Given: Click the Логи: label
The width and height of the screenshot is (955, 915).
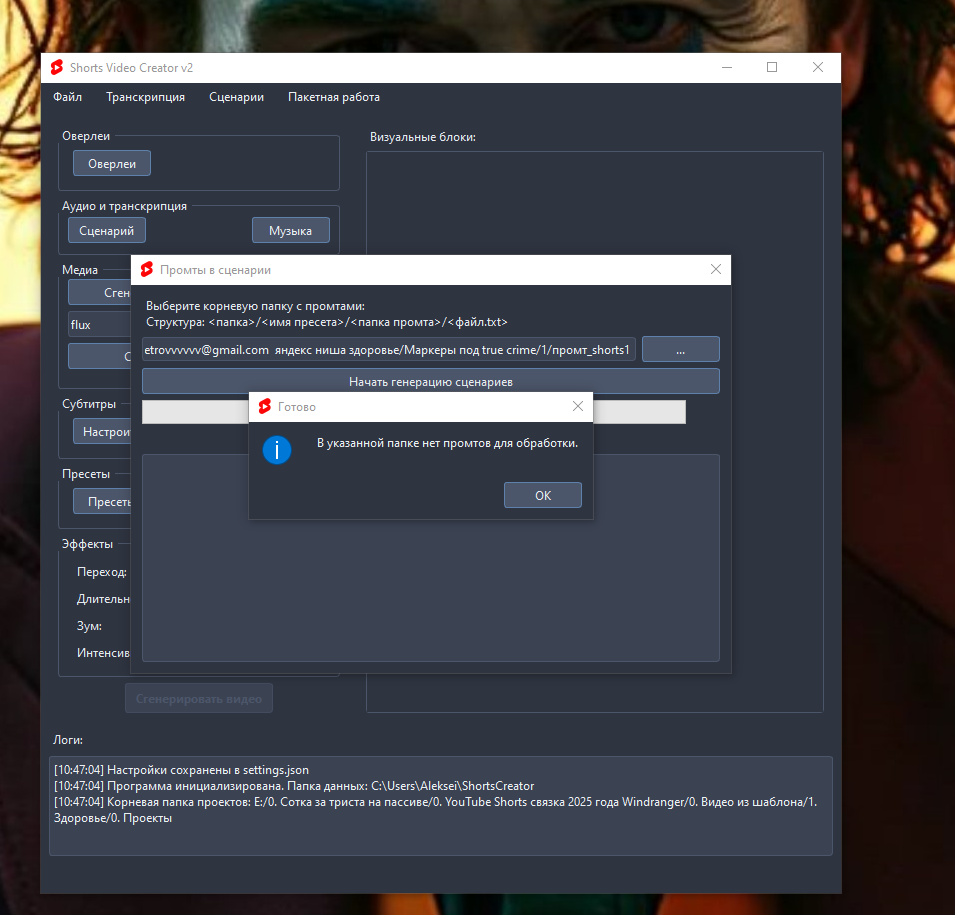Looking at the screenshot, I should tap(68, 740).
